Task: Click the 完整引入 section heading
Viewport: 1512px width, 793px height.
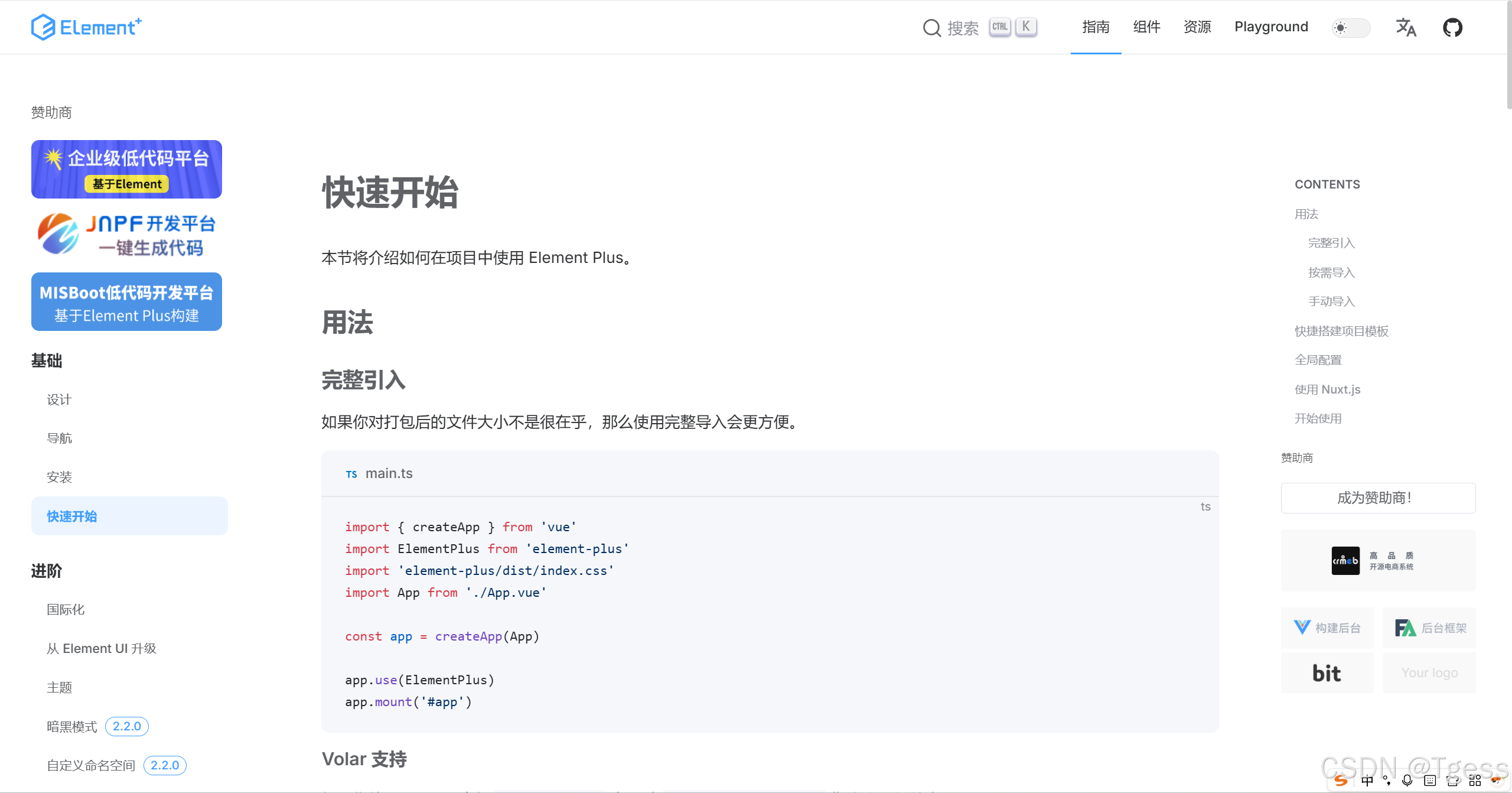Action: pyautogui.click(x=363, y=379)
